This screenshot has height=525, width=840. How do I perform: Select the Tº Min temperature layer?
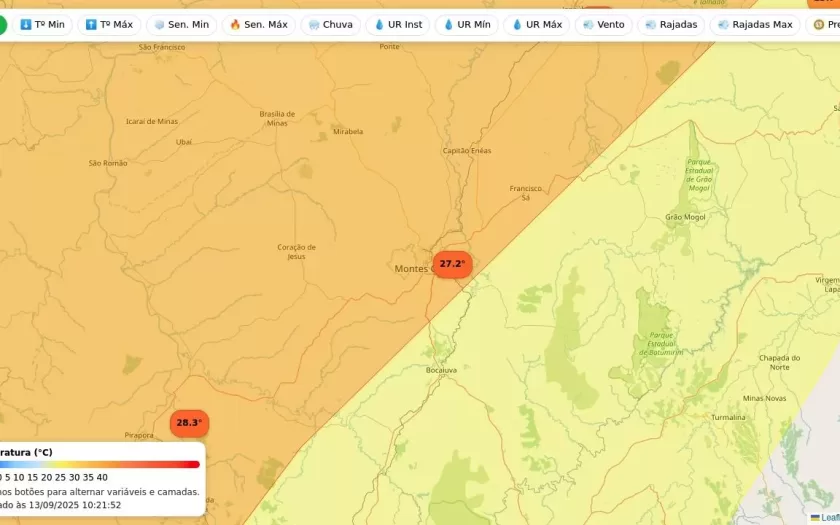pyautogui.click(x=42, y=25)
